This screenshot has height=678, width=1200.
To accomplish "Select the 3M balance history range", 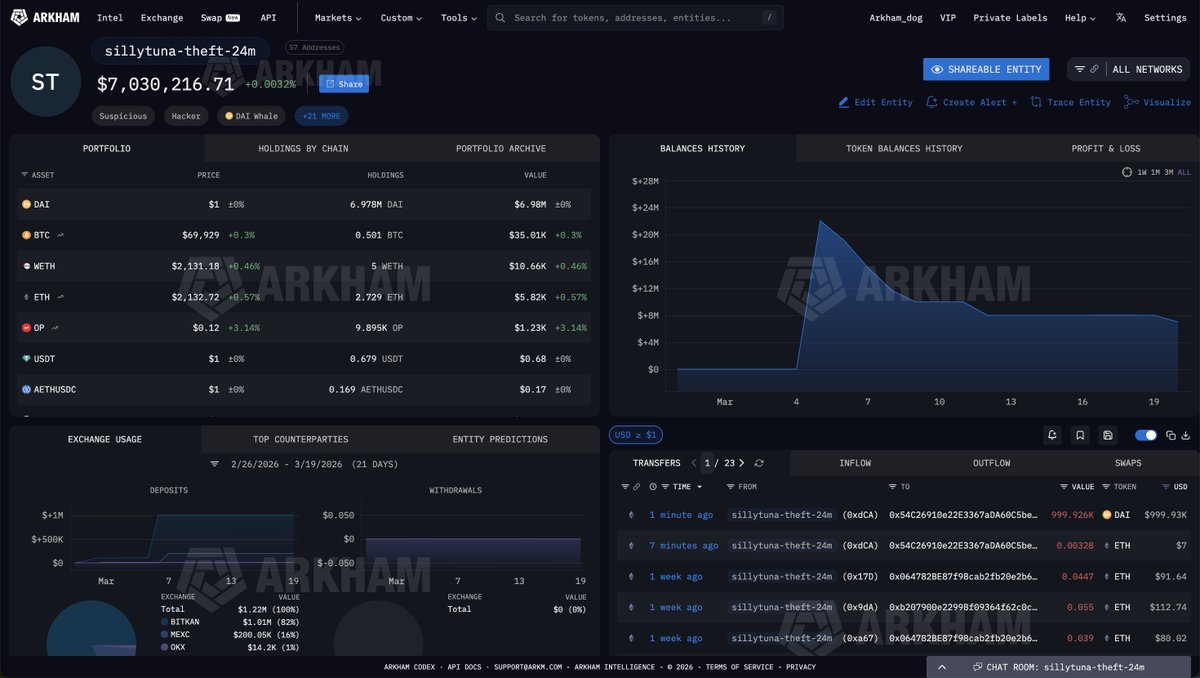I will [1168, 173].
